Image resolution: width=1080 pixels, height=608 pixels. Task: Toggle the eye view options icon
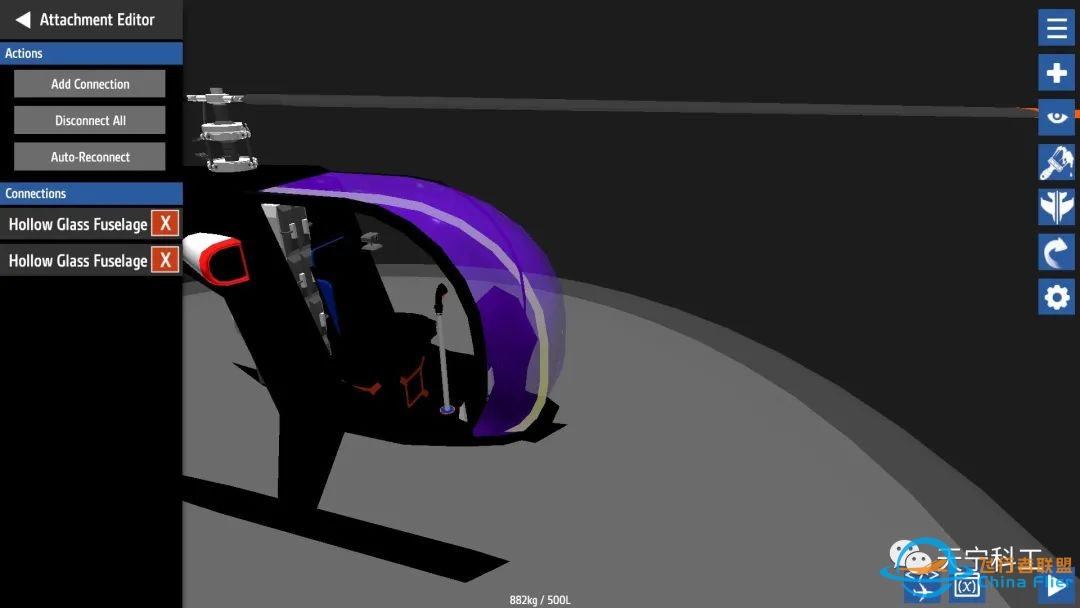coord(1056,117)
